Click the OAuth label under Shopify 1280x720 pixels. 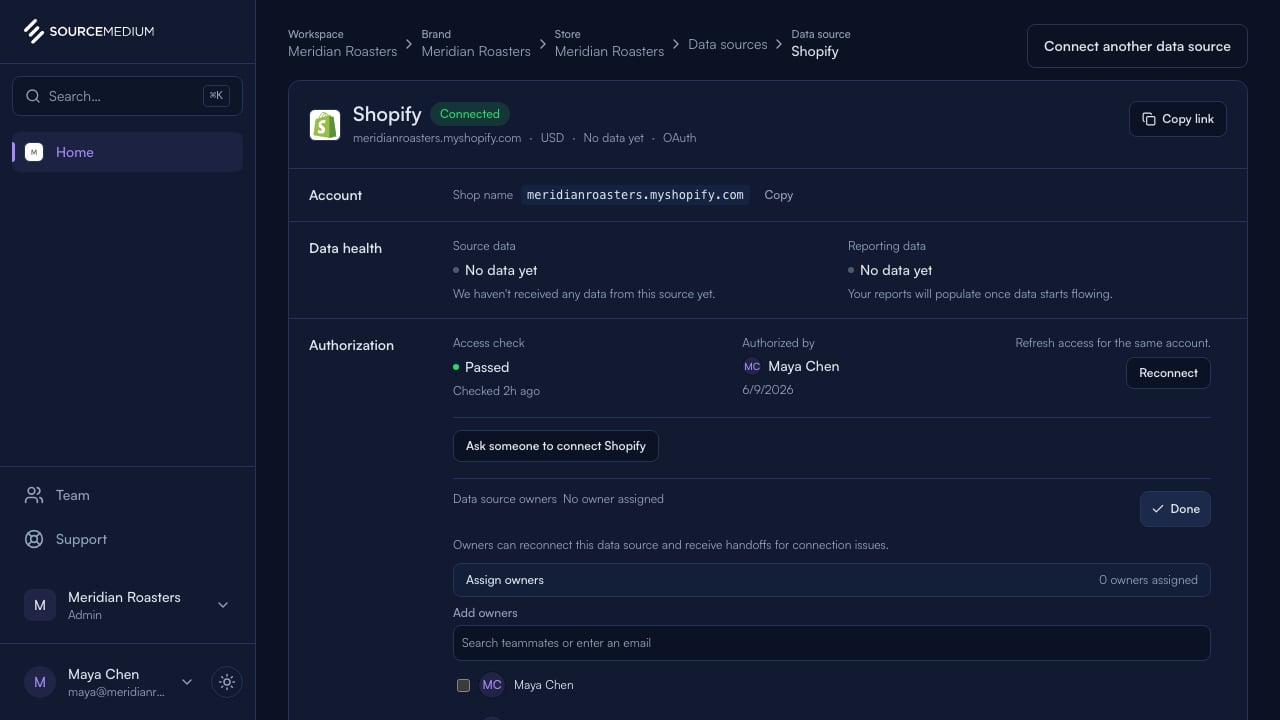point(679,138)
